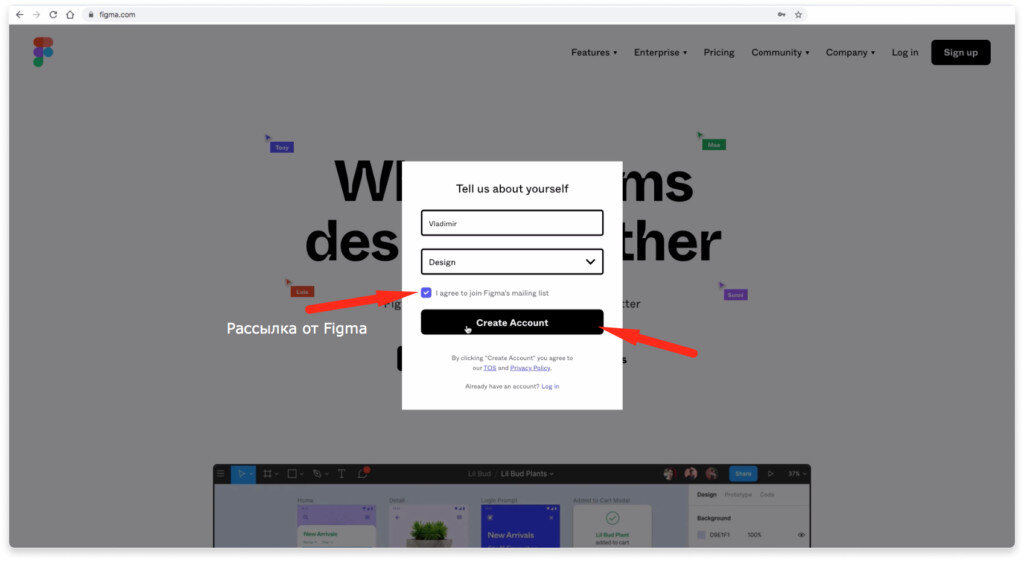Click the Comment tool with red badge

point(363,473)
